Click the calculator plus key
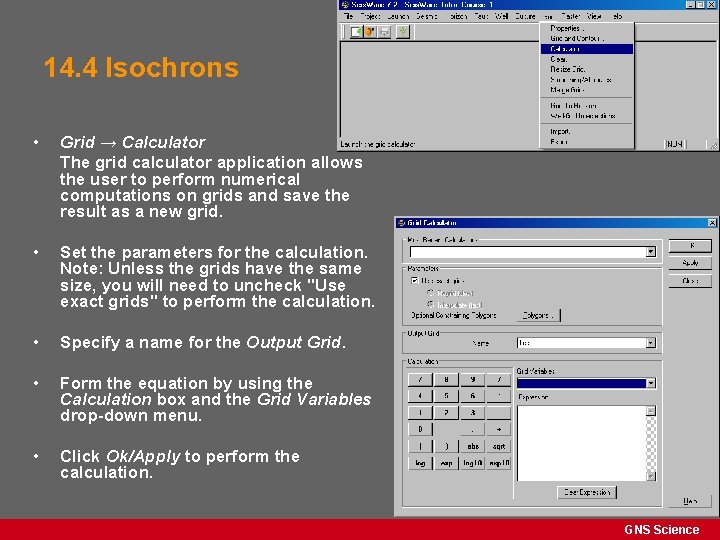Image resolution: width=720 pixels, height=540 pixels. [499, 429]
